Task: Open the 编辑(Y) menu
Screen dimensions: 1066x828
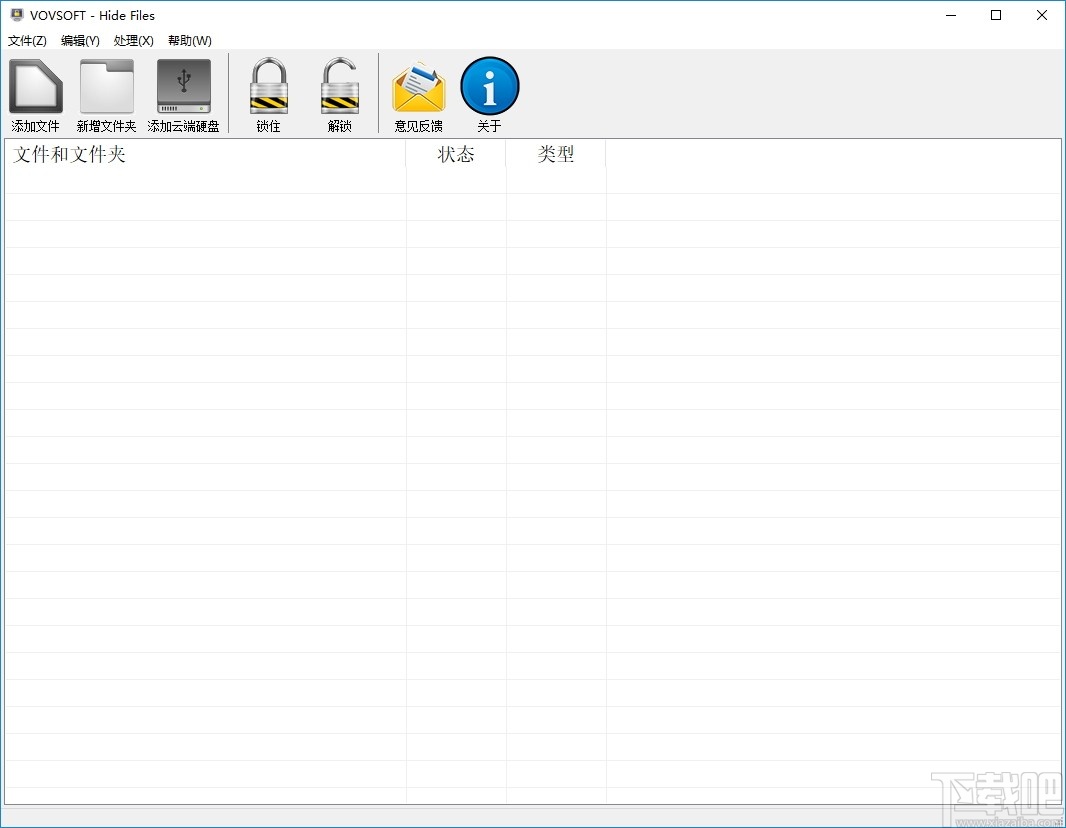Action: pos(80,41)
